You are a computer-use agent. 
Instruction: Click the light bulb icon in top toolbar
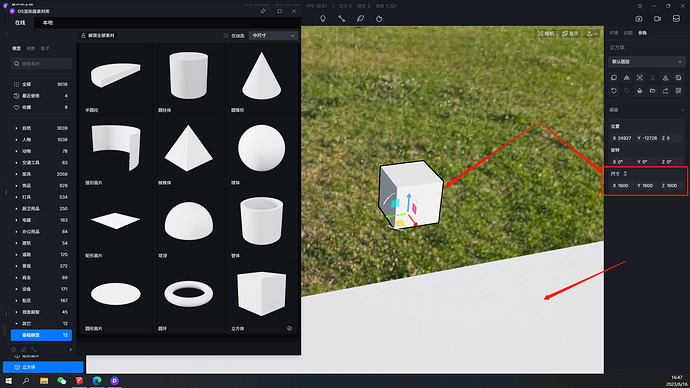[323, 19]
